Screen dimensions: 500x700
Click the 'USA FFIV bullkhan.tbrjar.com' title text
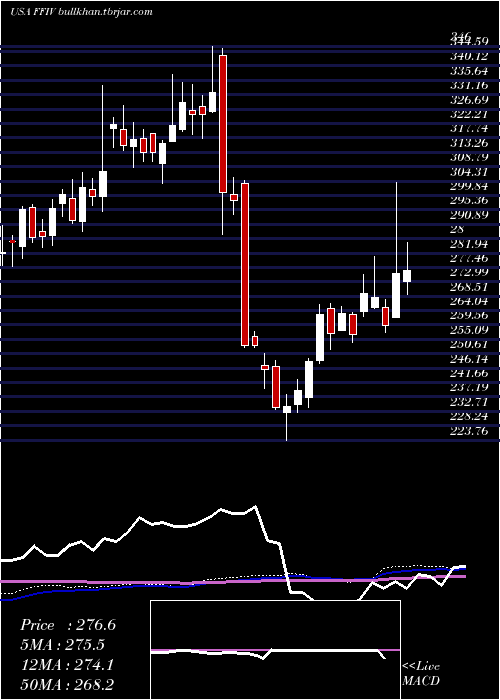(x=81, y=12)
